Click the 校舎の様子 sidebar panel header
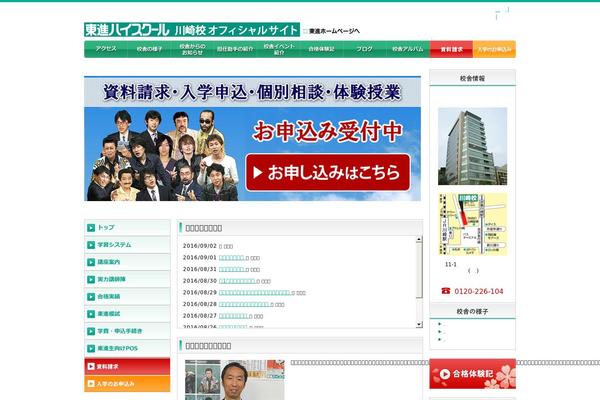 [x=473, y=311]
